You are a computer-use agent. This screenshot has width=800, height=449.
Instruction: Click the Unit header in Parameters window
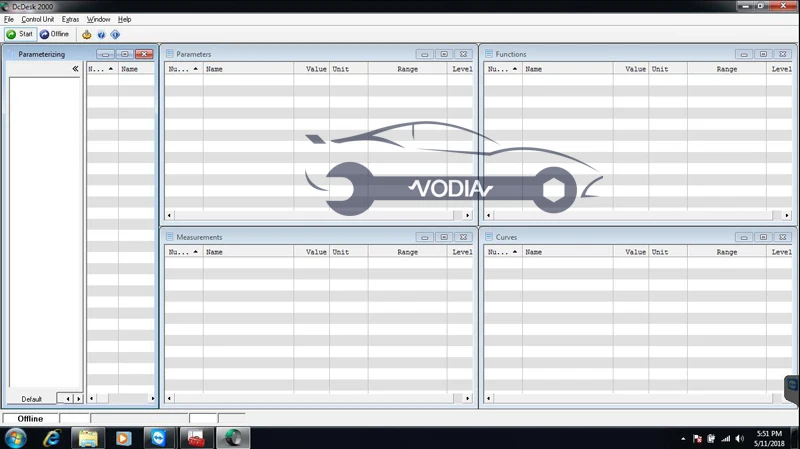(x=348, y=69)
